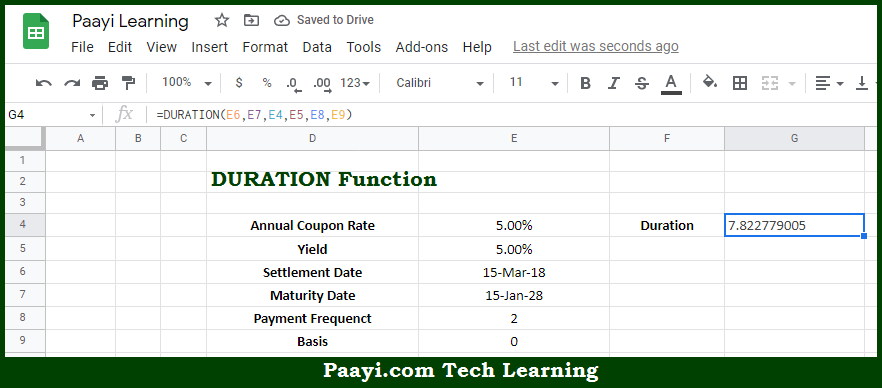Viewport: 882px width, 388px height.
Task: Select the cell with 15-Jan-28
Action: (514, 295)
